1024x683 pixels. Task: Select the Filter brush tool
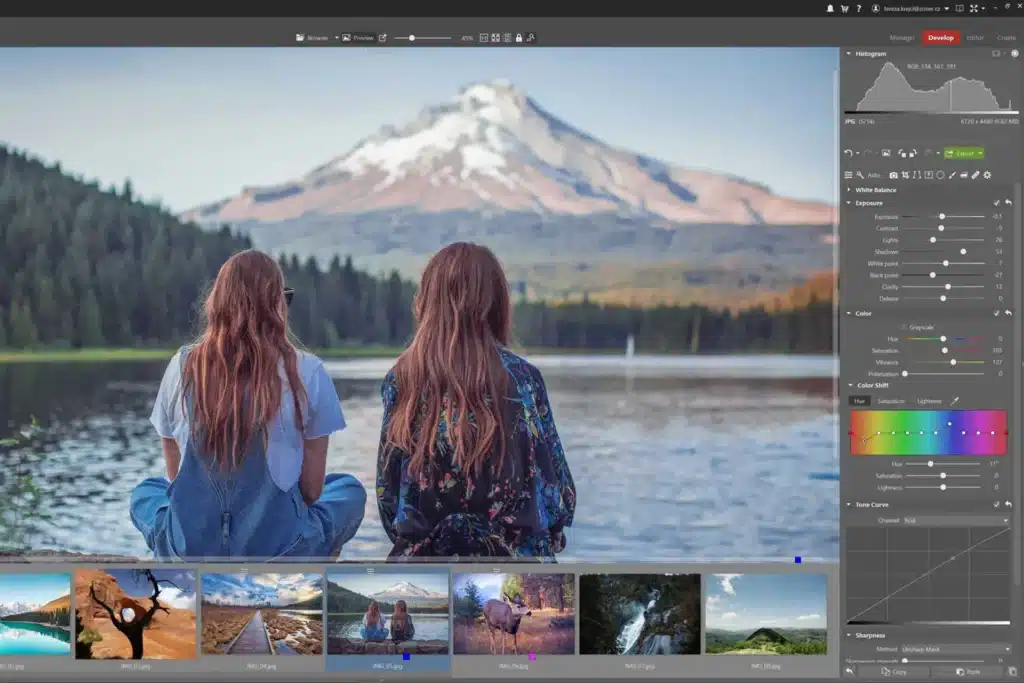tap(952, 175)
